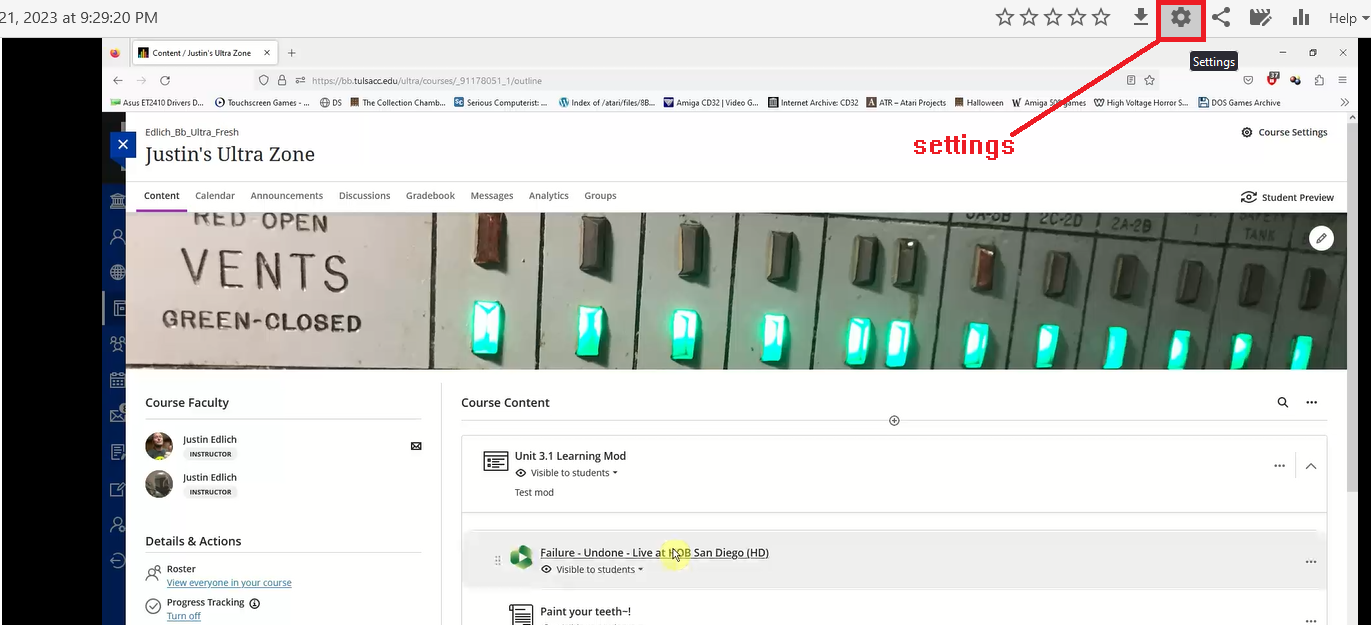The image size is (1371, 625).
Task: Toggle reader view icon in address bar
Action: point(1131,80)
